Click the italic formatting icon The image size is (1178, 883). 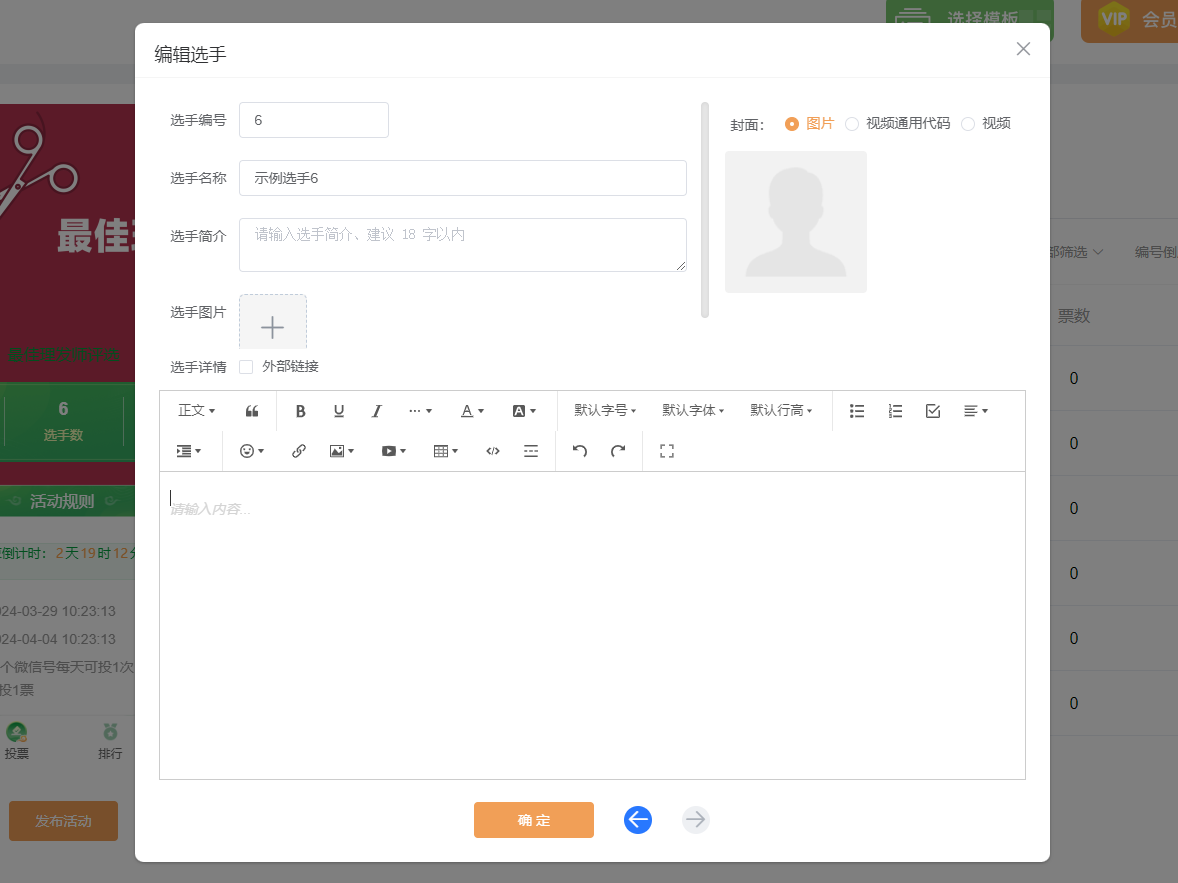[x=377, y=411]
